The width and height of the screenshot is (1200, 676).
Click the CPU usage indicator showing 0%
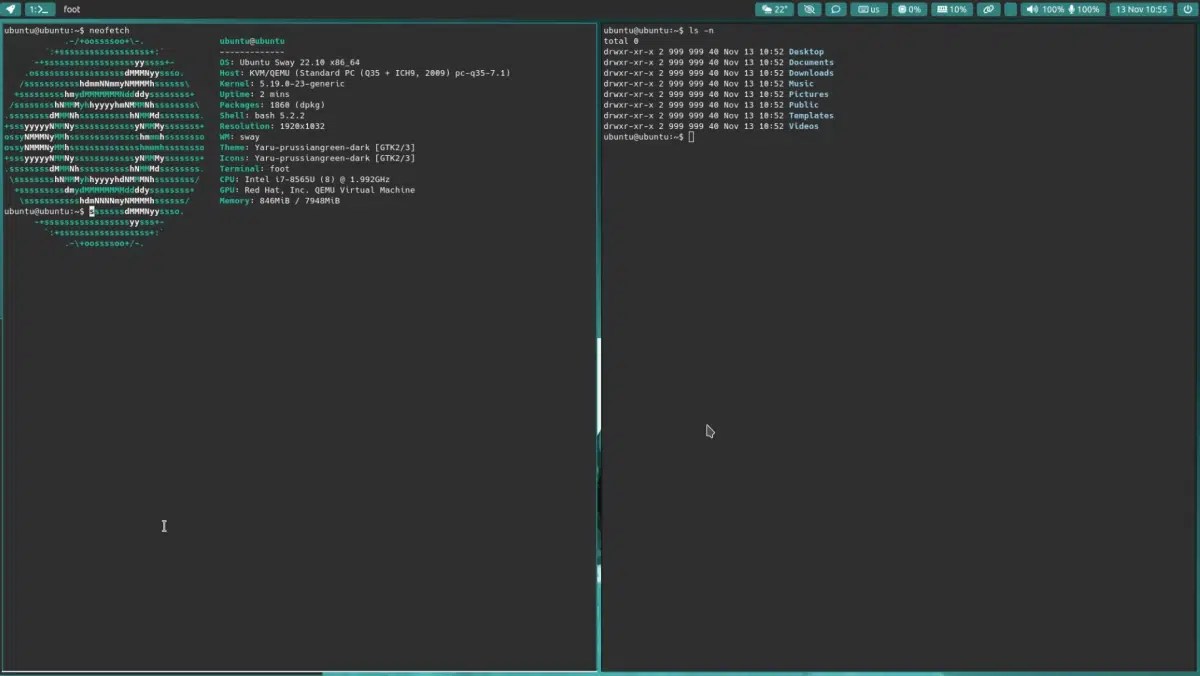pyautogui.click(x=908, y=9)
